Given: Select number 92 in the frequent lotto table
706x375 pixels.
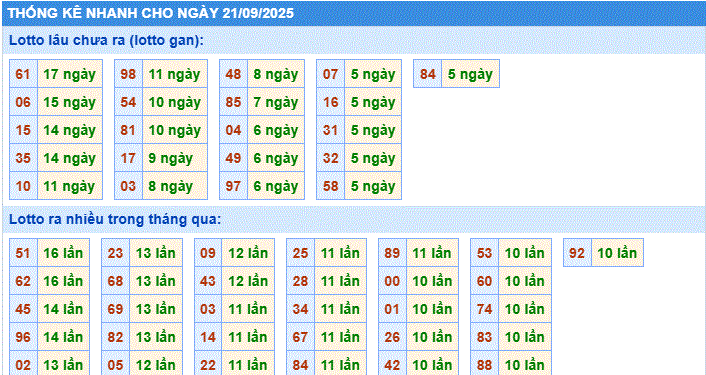Looking at the screenshot, I should pyautogui.click(x=577, y=253).
